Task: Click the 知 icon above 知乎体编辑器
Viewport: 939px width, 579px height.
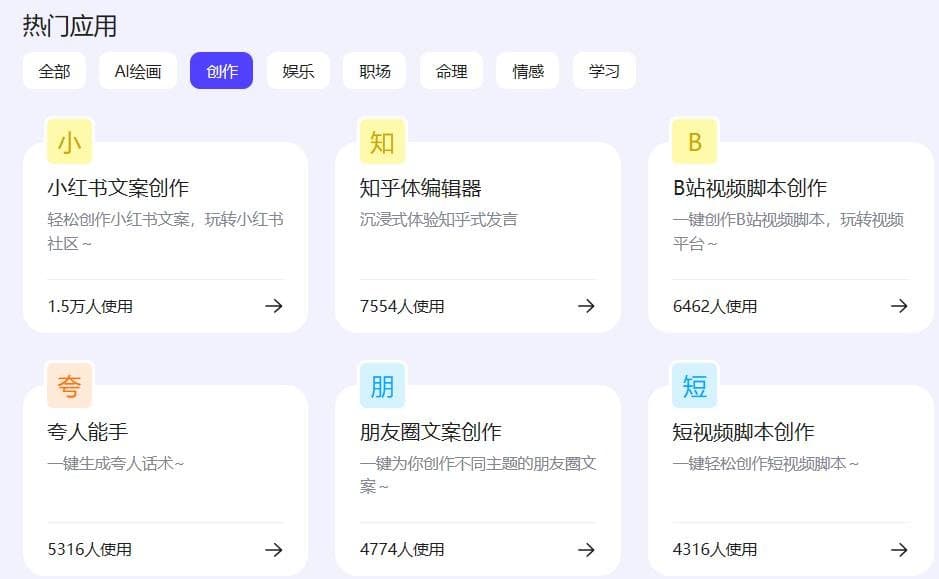Action: (x=380, y=141)
